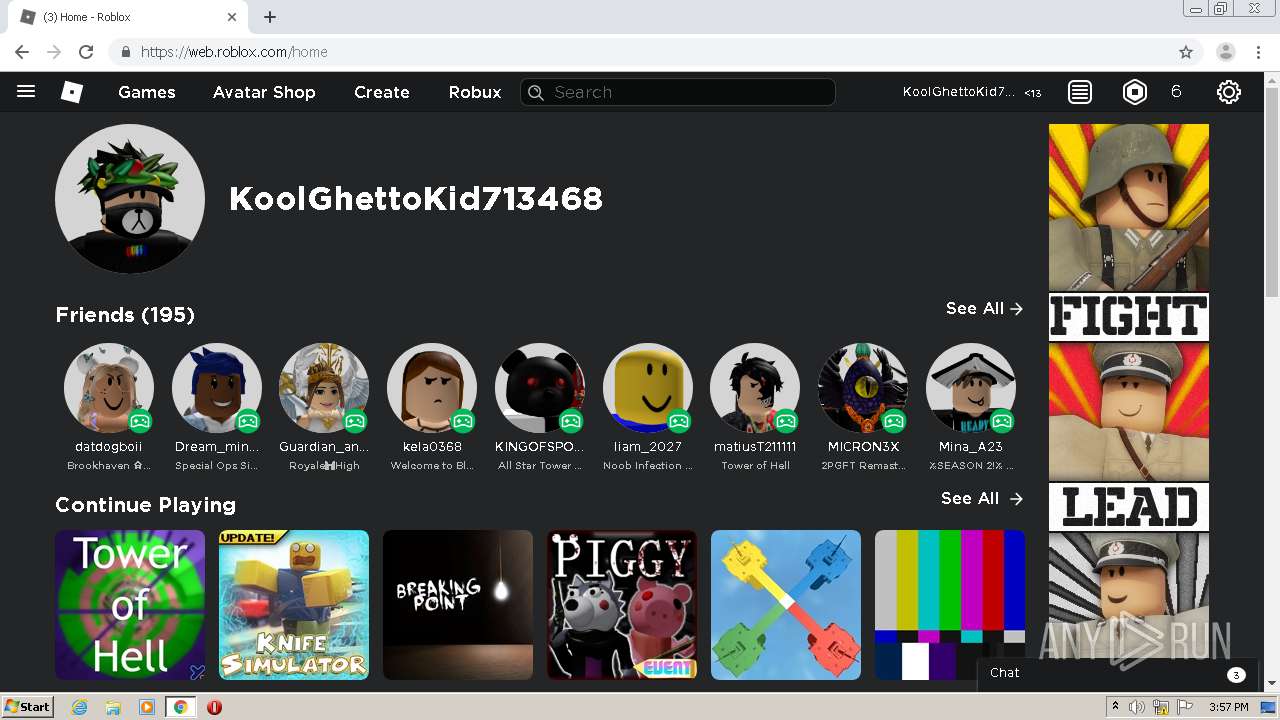This screenshot has height=720, width=1280.
Task: Open friend datdogboii avatar
Action: click(109, 388)
